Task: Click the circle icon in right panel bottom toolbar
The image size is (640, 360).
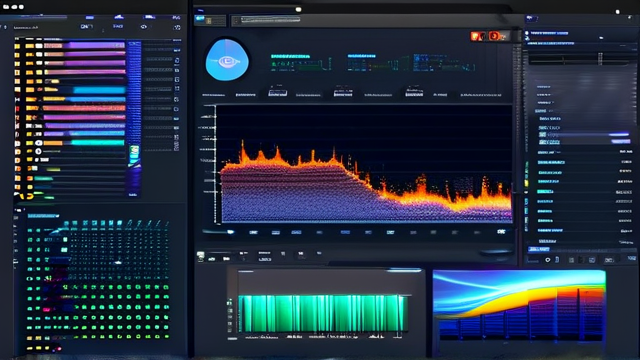Action: point(548,260)
